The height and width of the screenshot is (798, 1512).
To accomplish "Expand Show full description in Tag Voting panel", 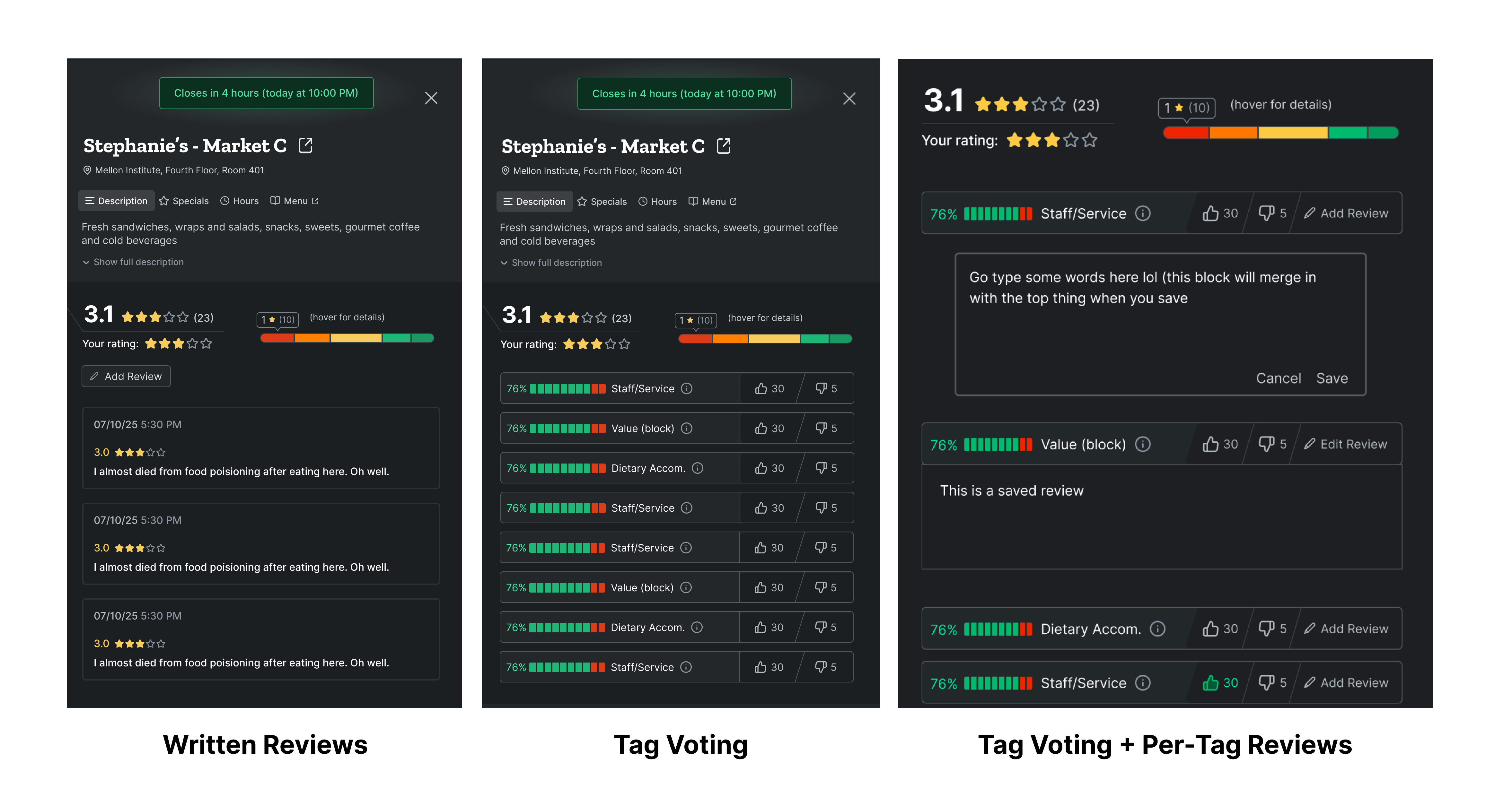I will (551, 263).
